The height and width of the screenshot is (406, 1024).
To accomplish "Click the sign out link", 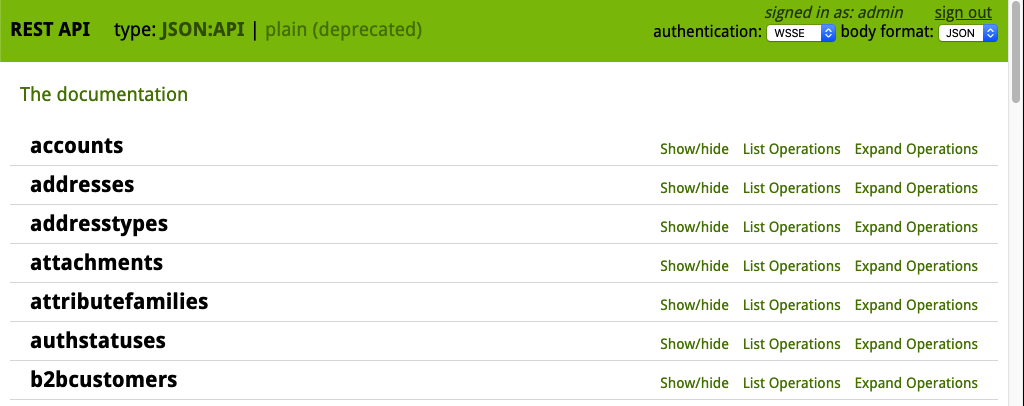I will point(962,13).
